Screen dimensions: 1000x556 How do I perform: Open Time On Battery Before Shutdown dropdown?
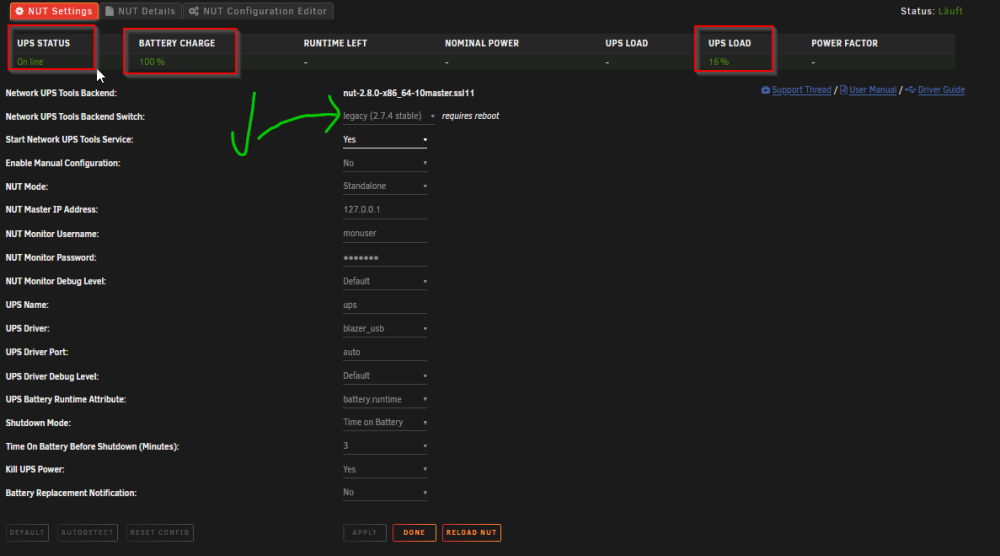[x=385, y=446]
